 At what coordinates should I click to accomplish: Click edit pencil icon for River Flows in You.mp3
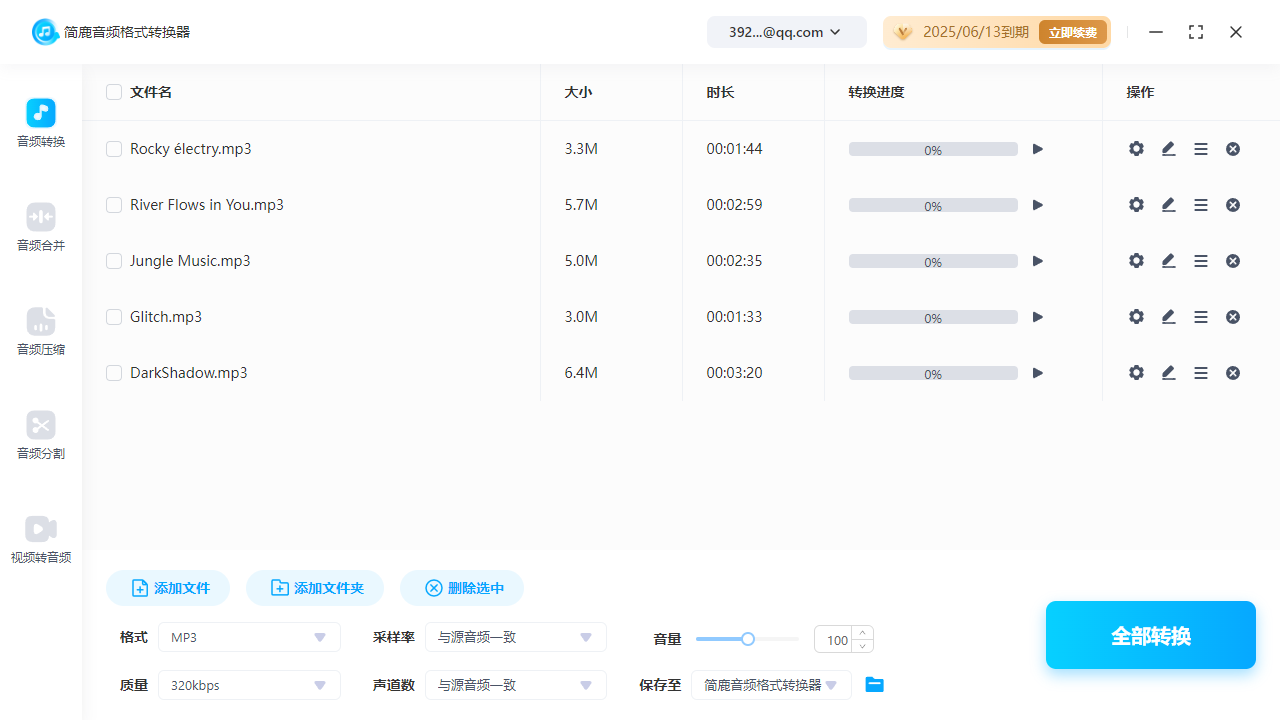tap(1168, 205)
